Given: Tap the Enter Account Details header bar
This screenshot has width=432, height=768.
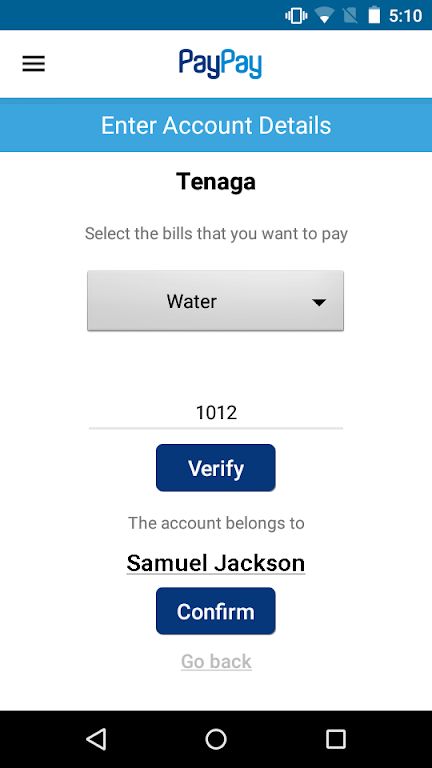Looking at the screenshot, I should (216, 125).
